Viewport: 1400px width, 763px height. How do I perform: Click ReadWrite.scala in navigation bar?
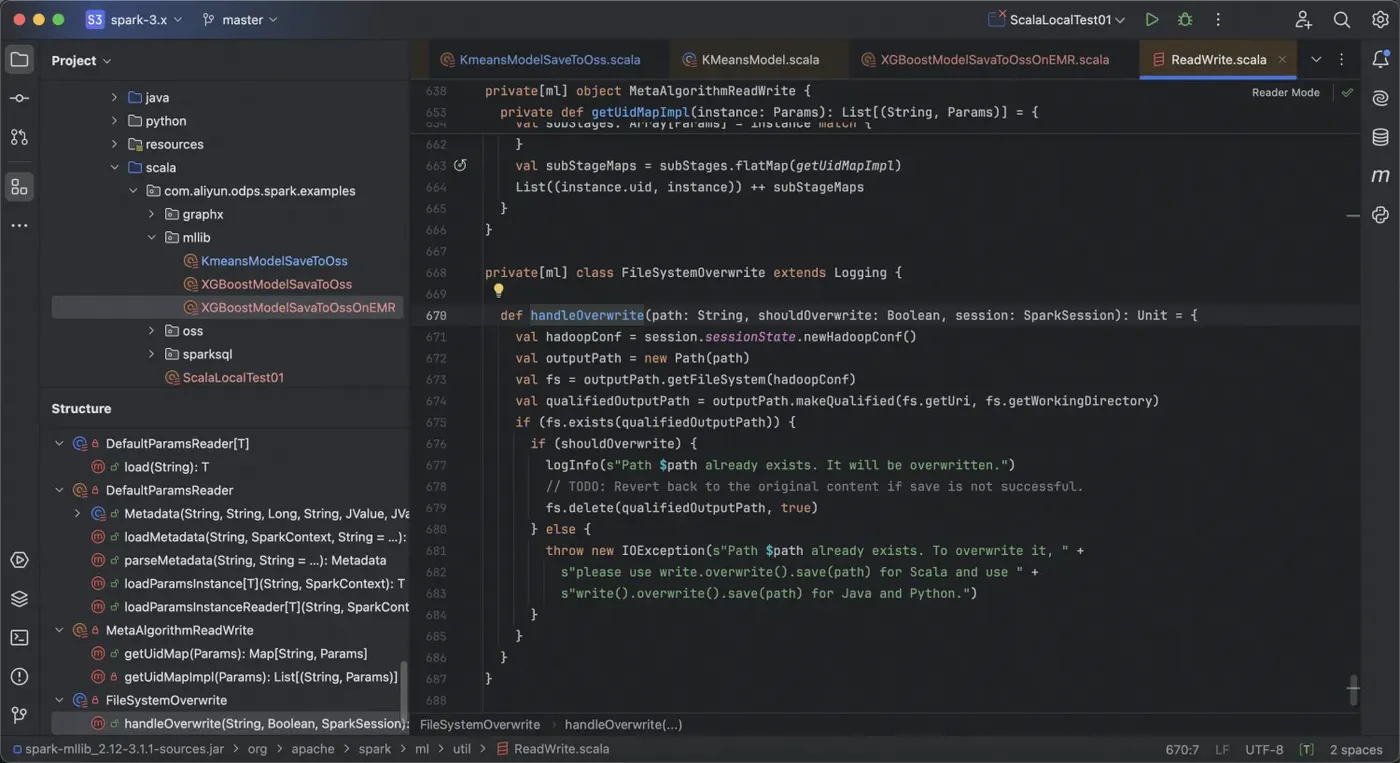pos(553,749)
